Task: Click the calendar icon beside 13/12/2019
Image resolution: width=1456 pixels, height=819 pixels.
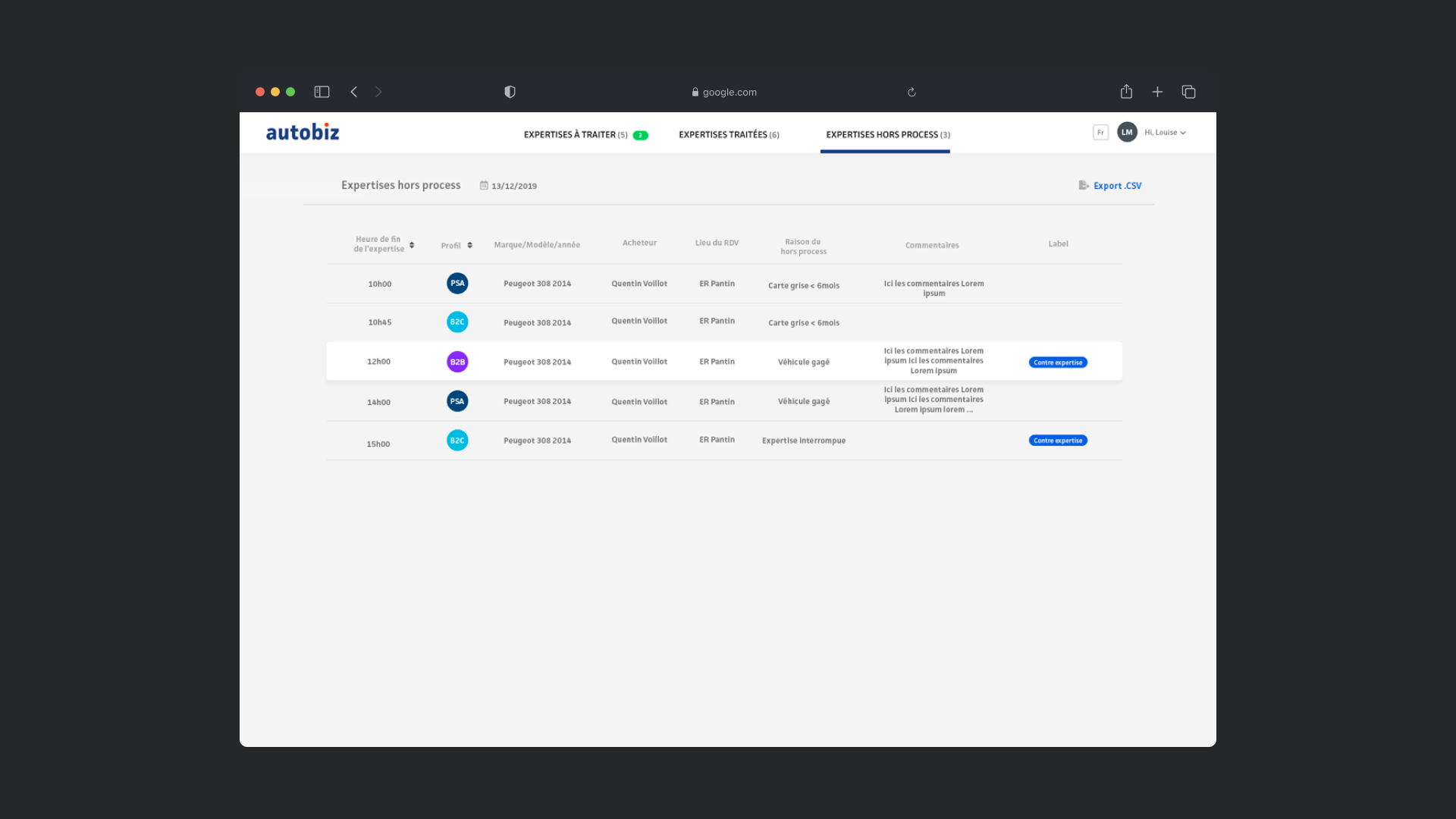Action: point(484,185)
